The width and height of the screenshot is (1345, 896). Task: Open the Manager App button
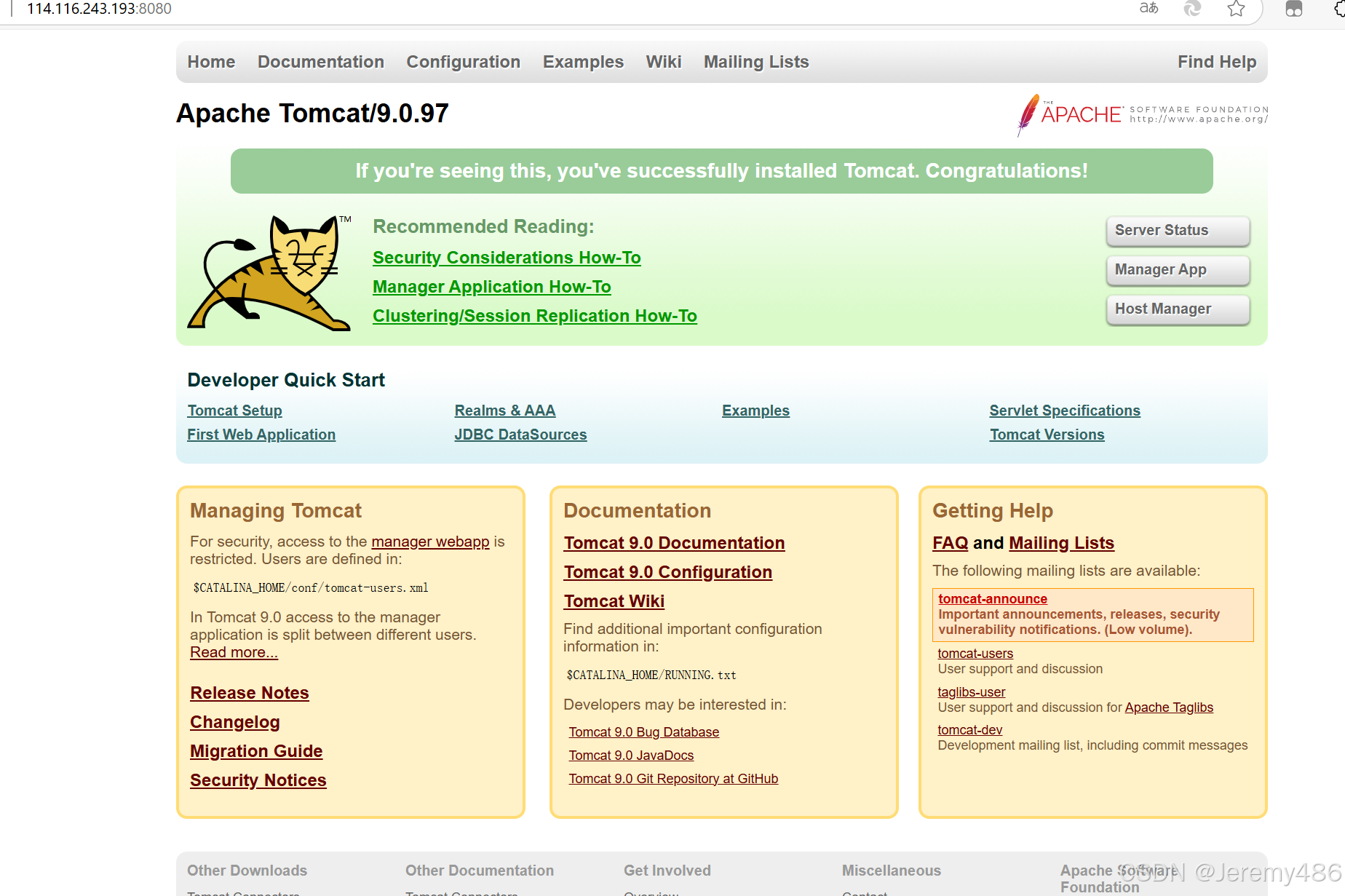(x=1178, y=270)
